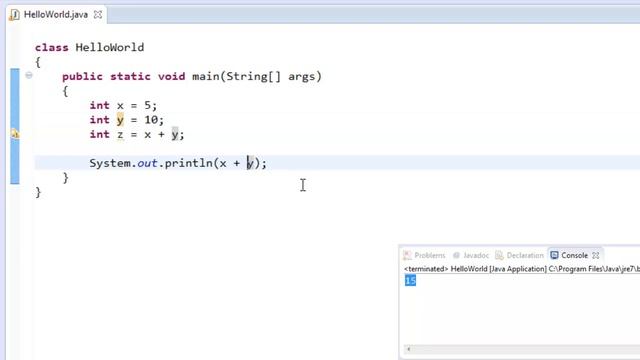Screen dimensions: 640x360
Task: Select the HelloWorld.java editor tab
Action: point(56,15)
